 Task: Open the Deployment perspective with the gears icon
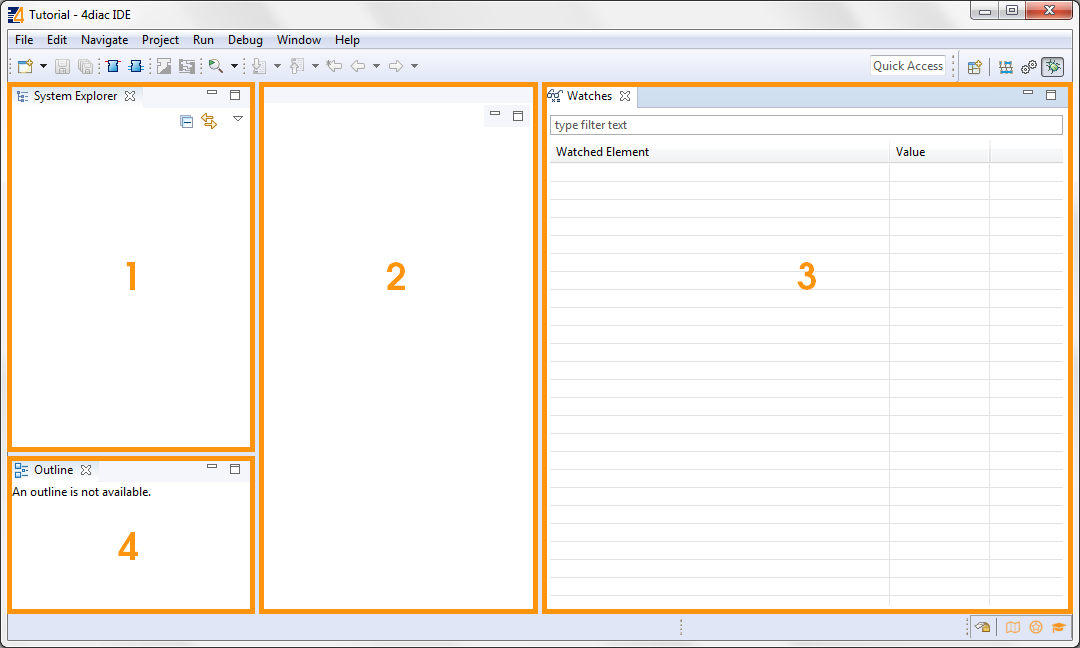tap(1029, 66)
